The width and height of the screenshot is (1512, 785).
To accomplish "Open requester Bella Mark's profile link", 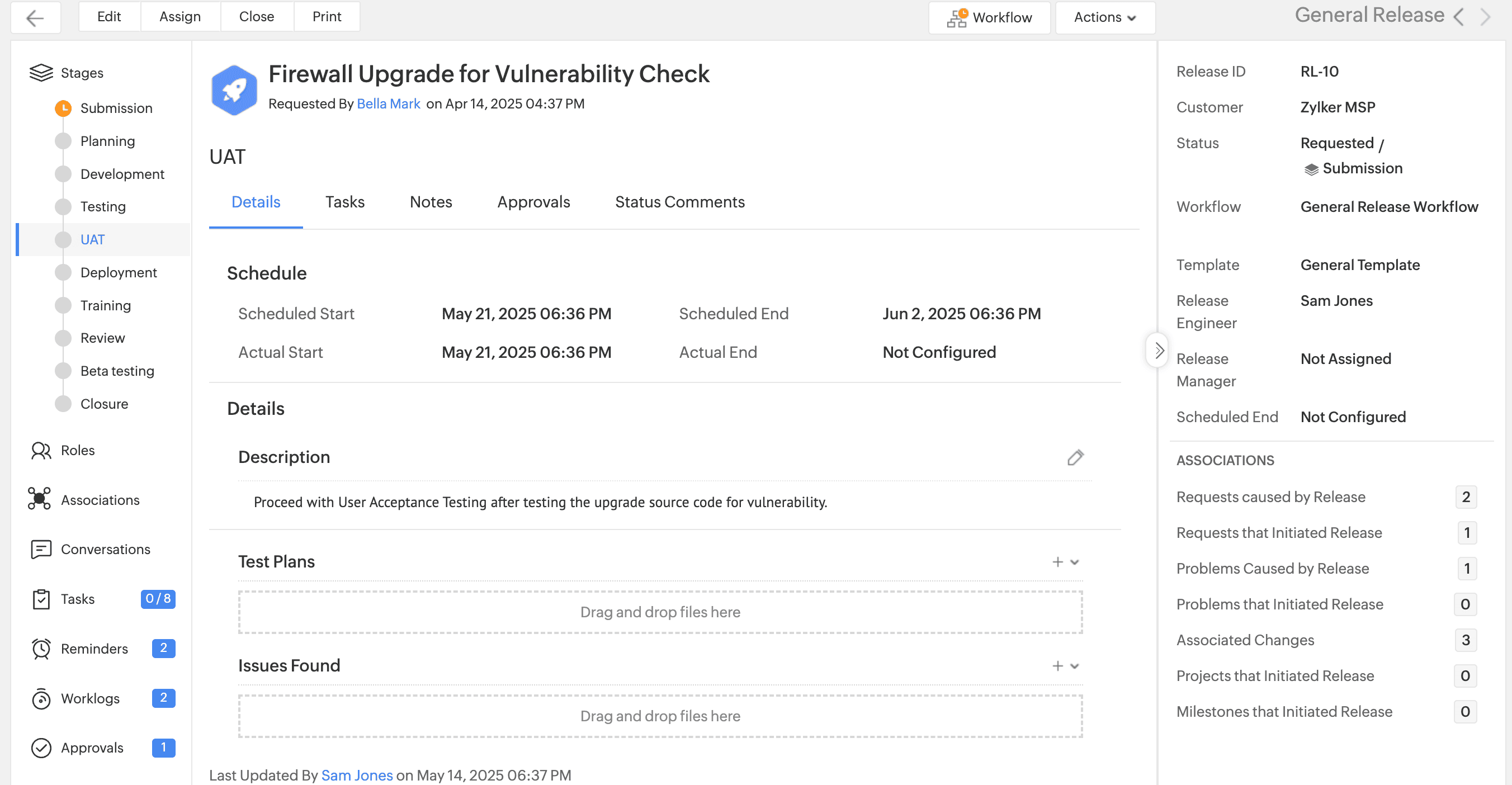I will (x=388, y=104).
